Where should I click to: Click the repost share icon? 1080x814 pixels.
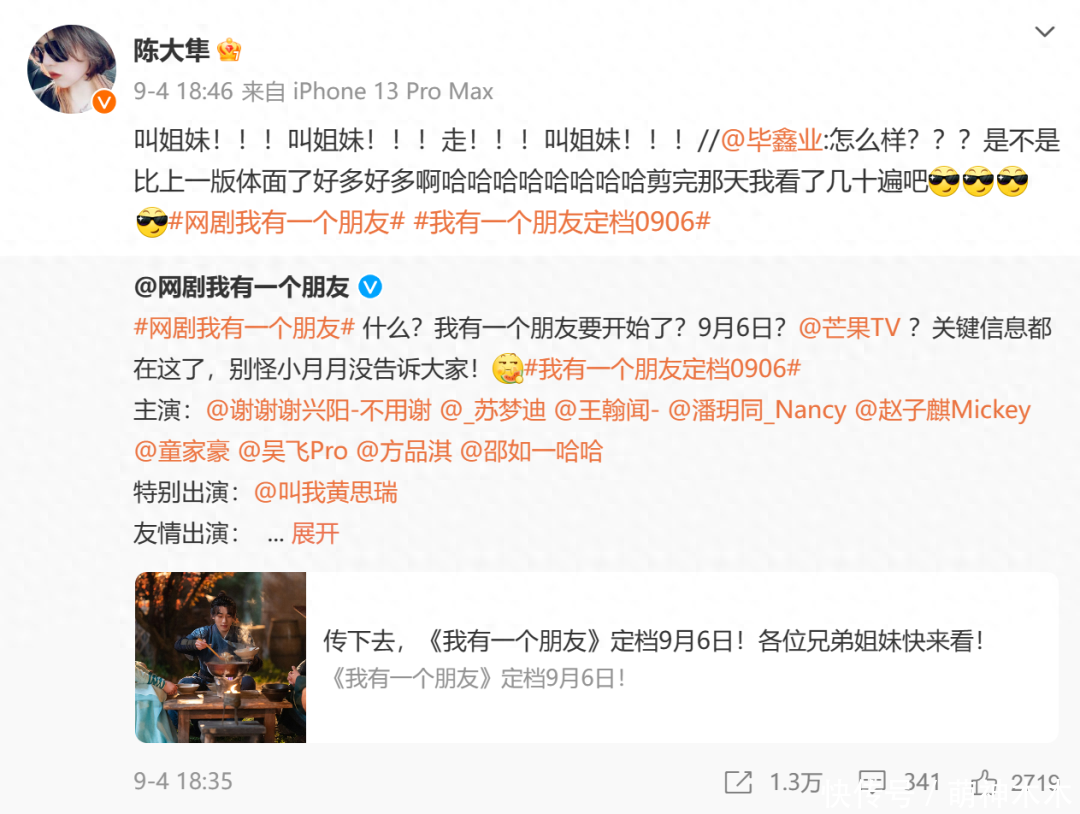[x=738, y=782]
